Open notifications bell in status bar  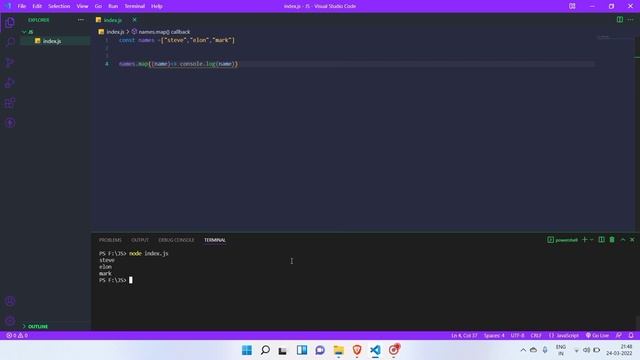point(631,336)
